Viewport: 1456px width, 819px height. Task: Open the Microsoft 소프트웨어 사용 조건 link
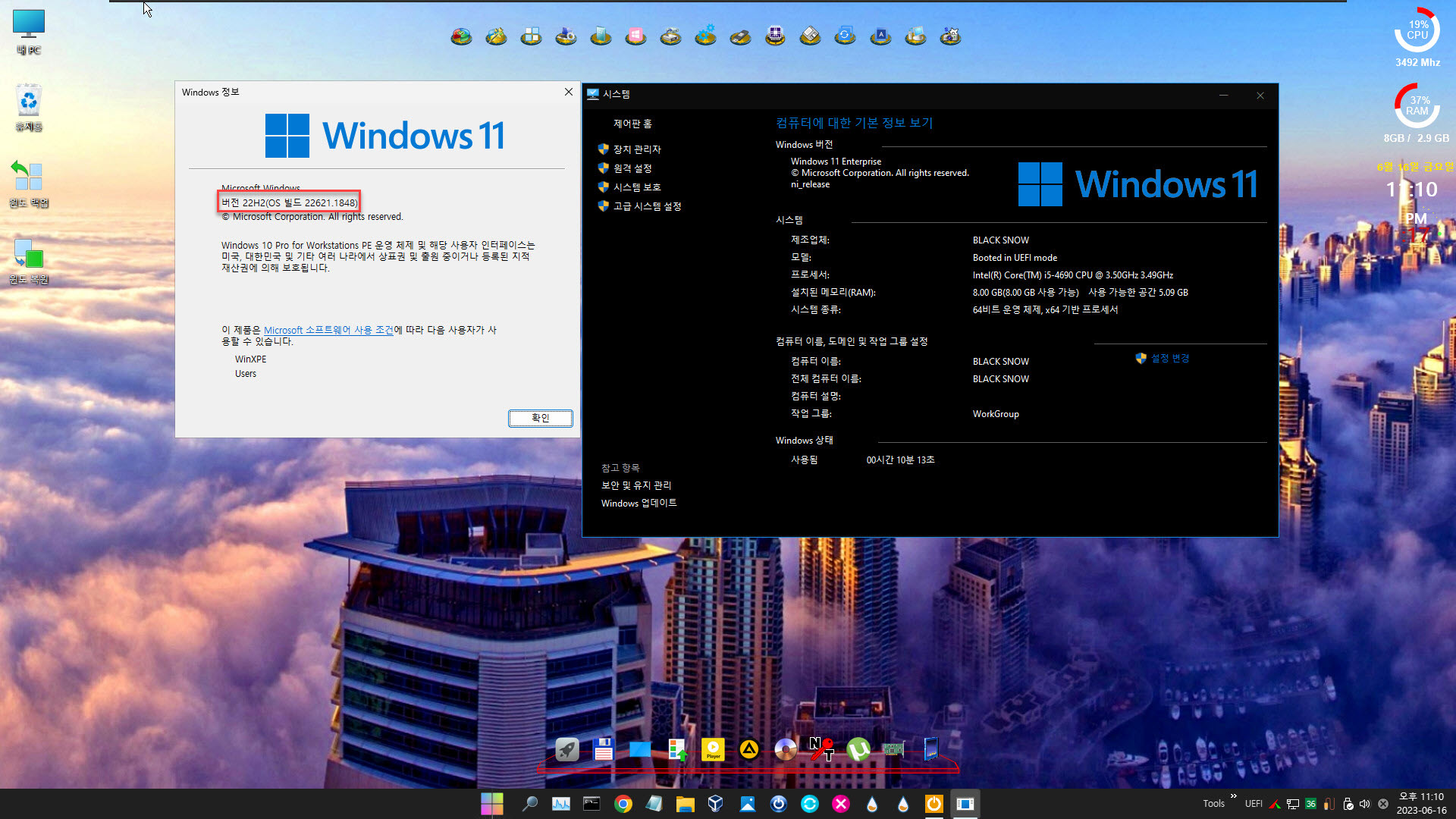coord(328,330)
